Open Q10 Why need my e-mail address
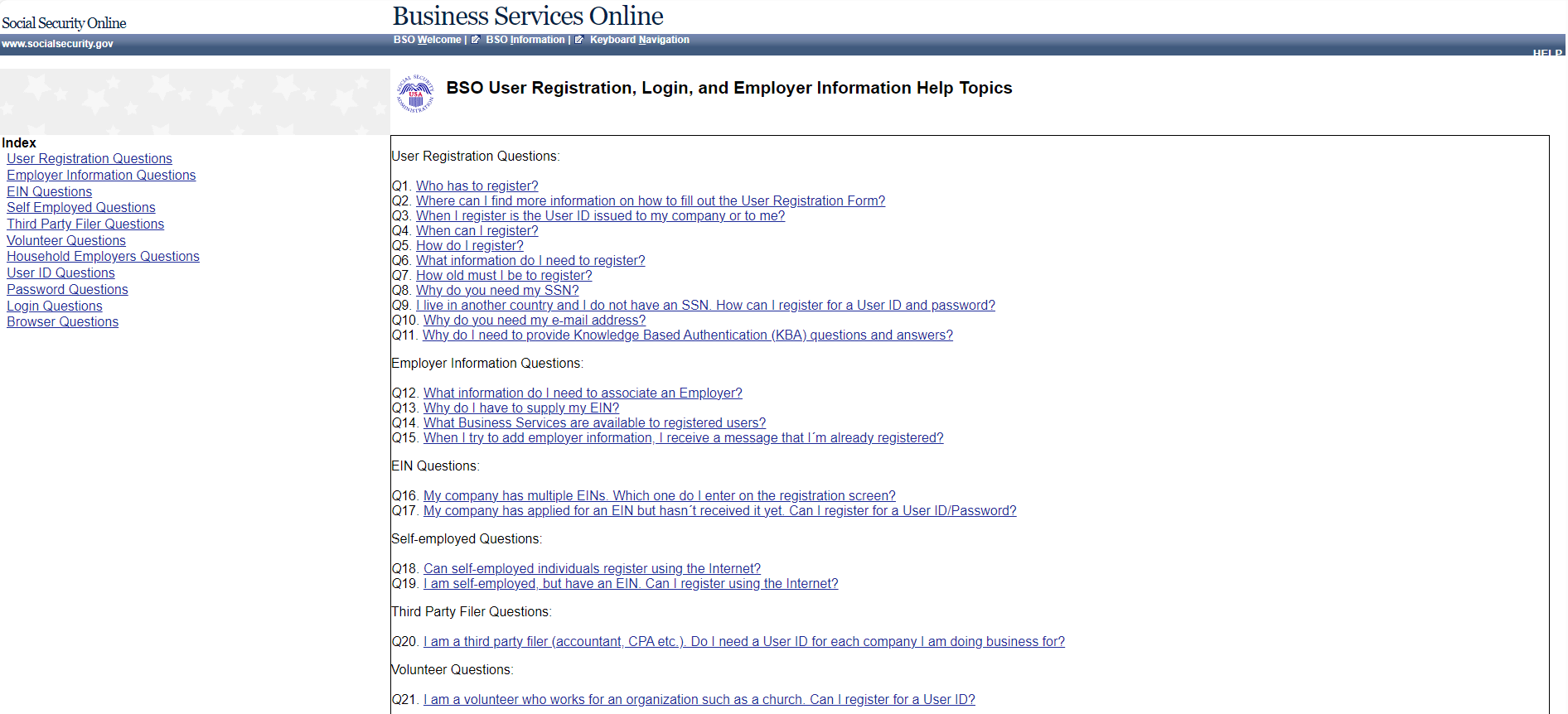1568x714 pixels. tap(535, 321)
